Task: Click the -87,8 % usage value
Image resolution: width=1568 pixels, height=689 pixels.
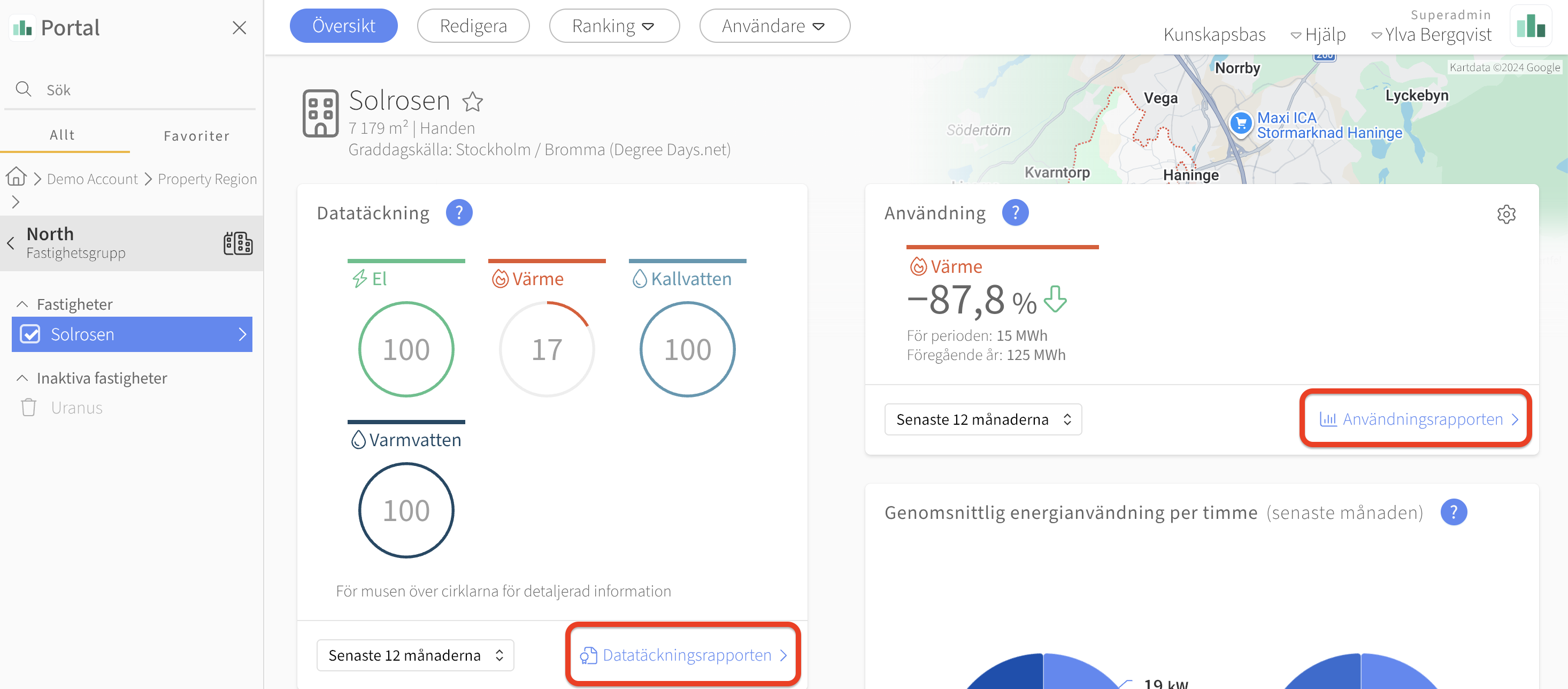Action: 972,300
